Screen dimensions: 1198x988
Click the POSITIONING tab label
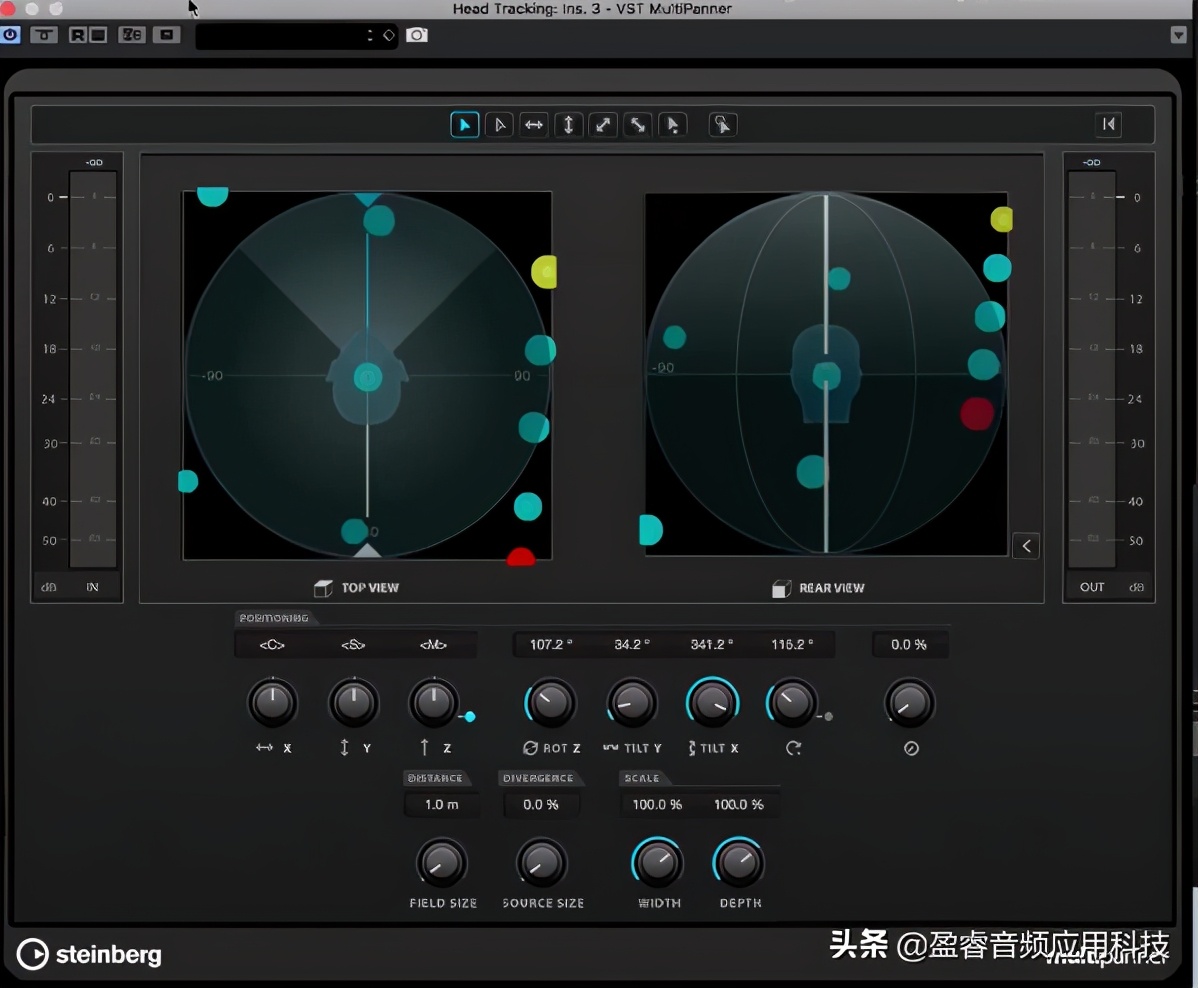tap(274, 618)
